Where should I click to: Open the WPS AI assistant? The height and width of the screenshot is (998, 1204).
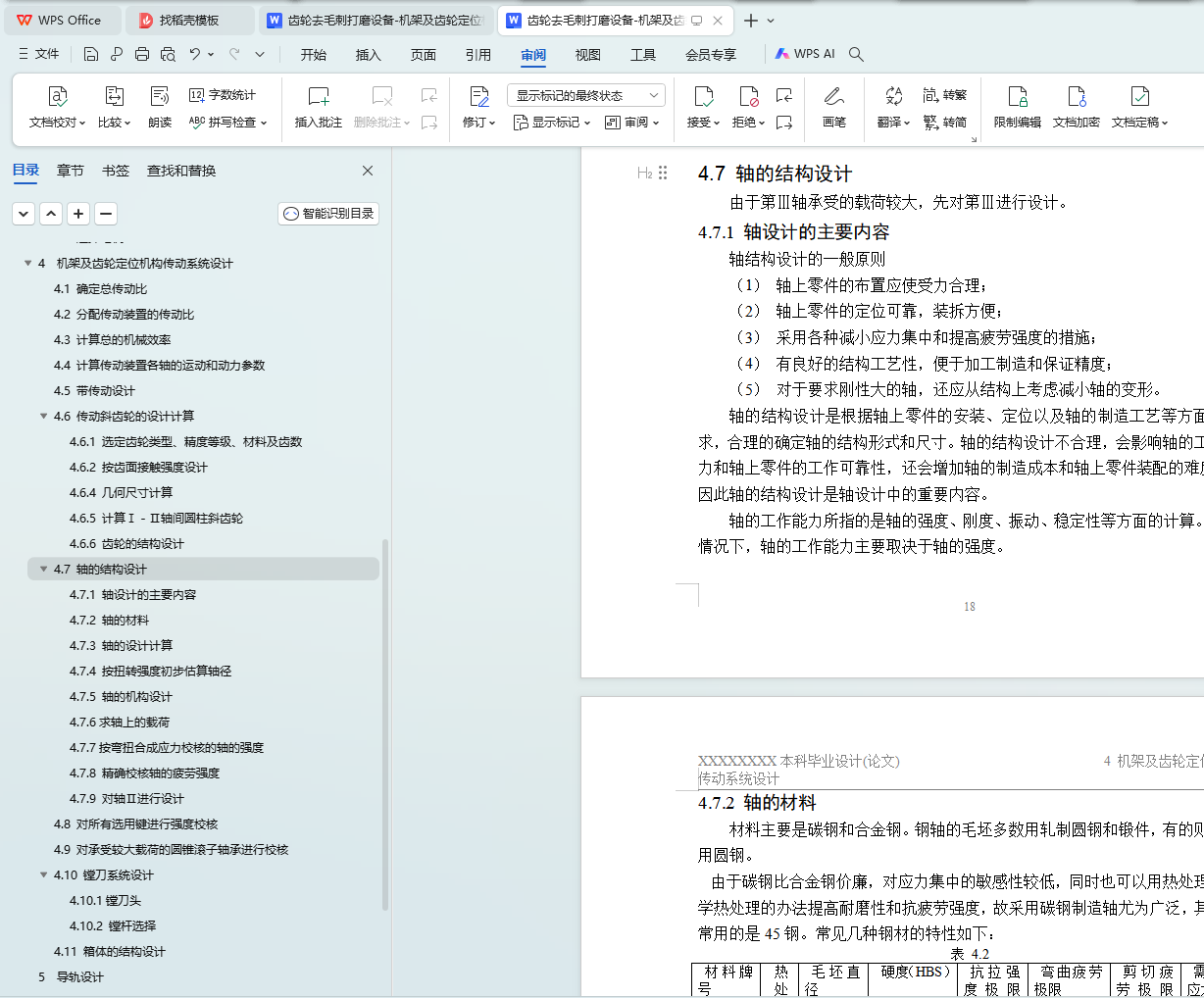pyautogui.click(x=805, y=54)
